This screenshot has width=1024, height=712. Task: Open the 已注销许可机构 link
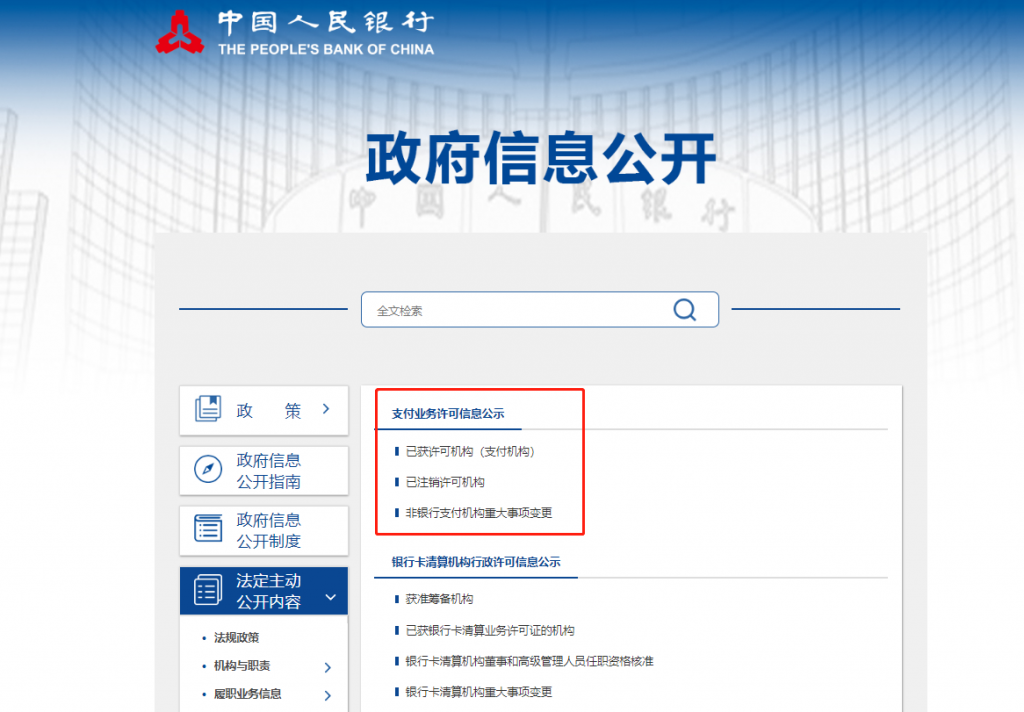pos(445,482)
